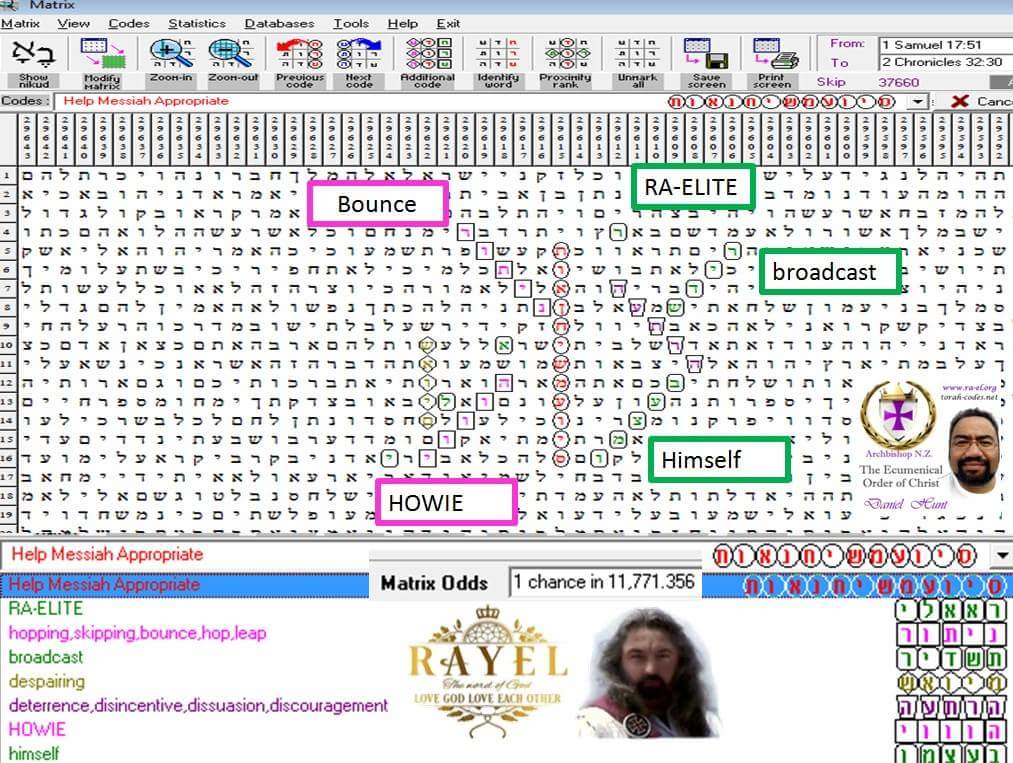
Task: Open the Help menu
Action: tap(402, 23)
